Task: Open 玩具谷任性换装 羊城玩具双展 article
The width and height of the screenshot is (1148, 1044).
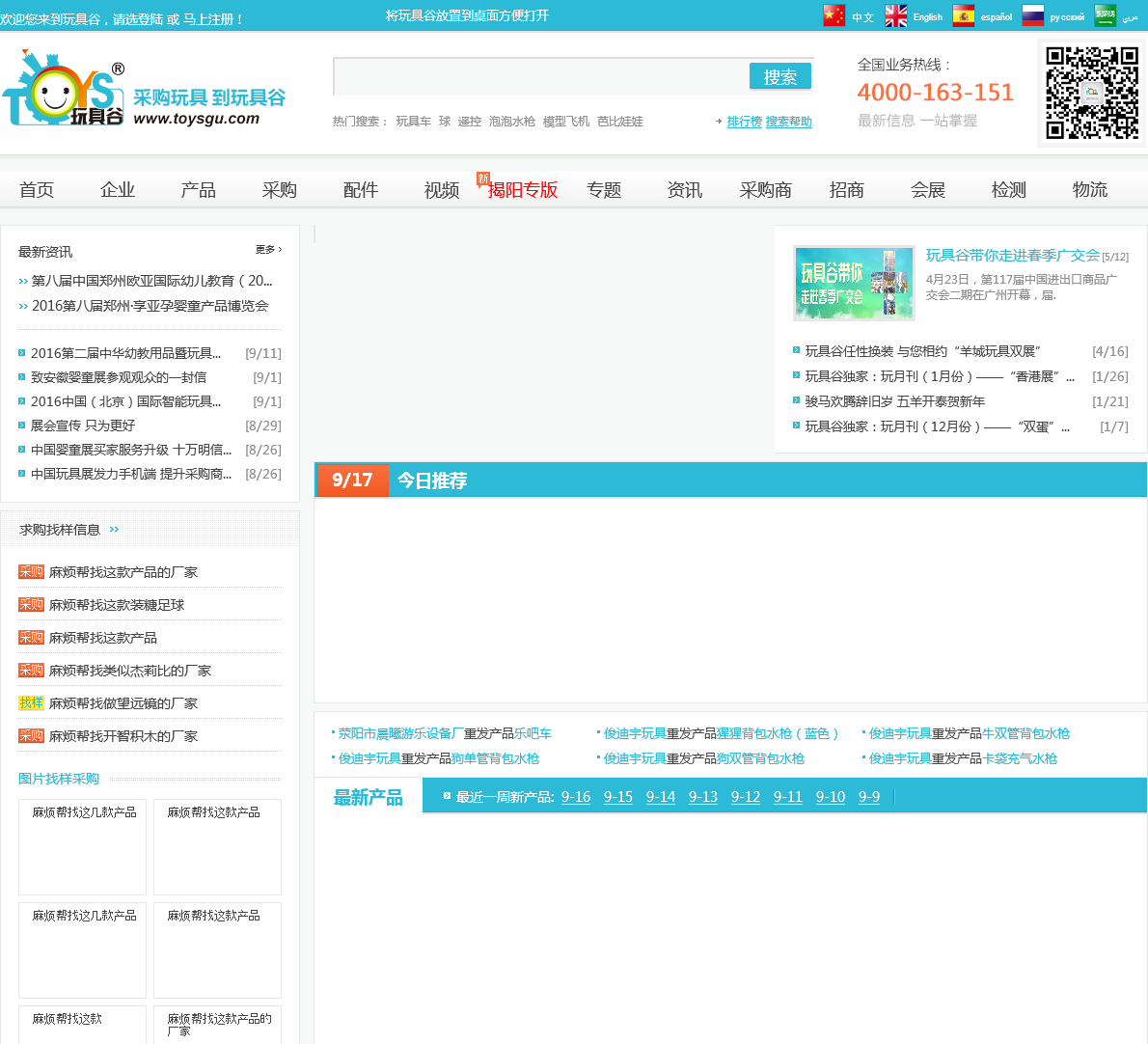Action: click(922, 351)
